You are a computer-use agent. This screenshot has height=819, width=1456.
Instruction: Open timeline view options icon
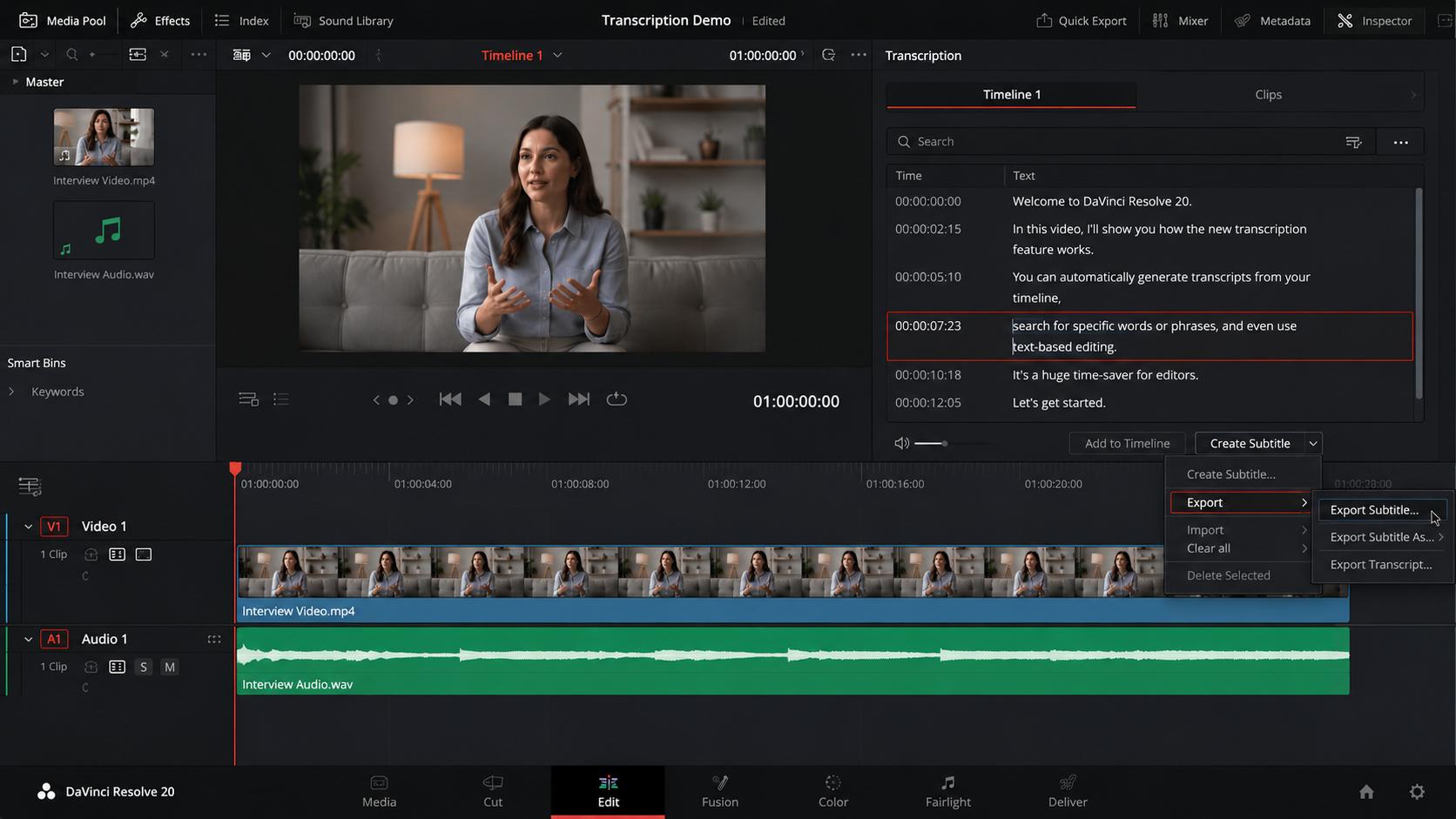click(30, 487)
